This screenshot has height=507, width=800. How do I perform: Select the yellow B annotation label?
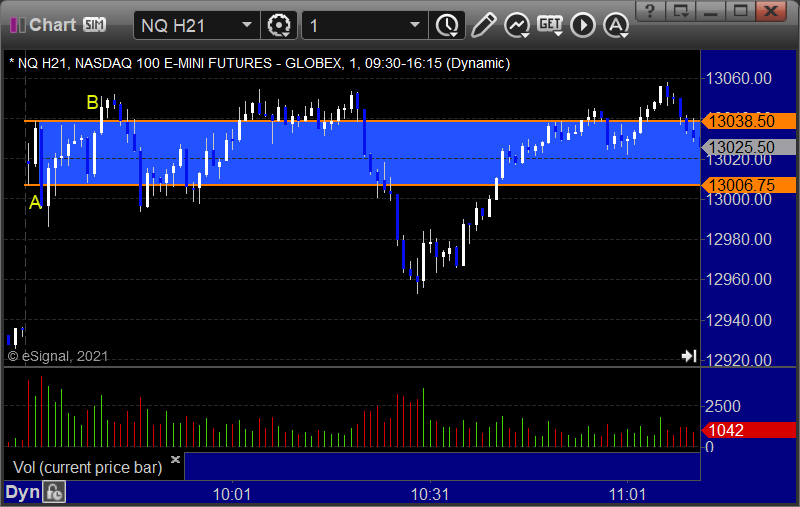click(x=92, y=103)
